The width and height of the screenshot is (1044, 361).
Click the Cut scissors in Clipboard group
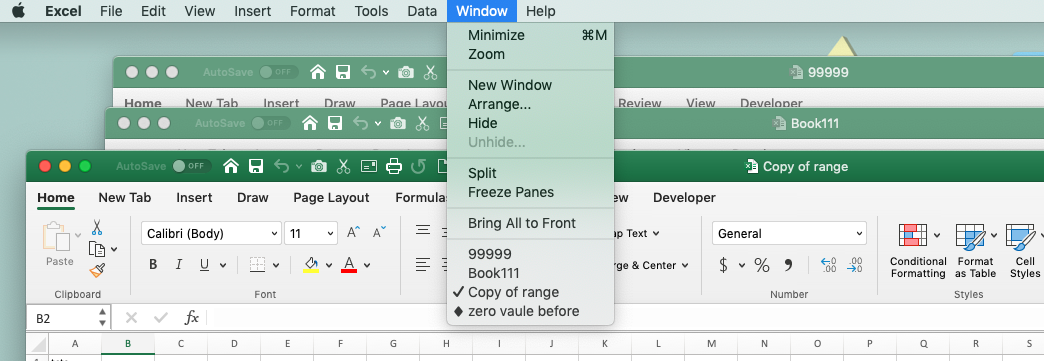[97, 228]
